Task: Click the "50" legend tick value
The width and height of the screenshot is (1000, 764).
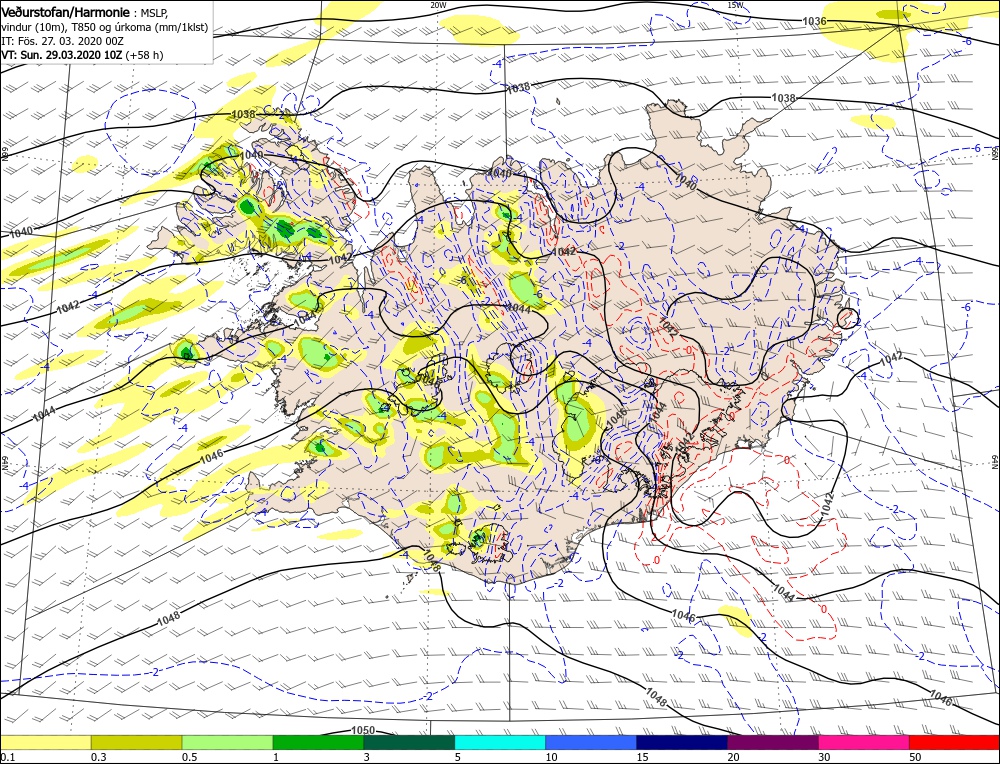Action: pos(915,757)
